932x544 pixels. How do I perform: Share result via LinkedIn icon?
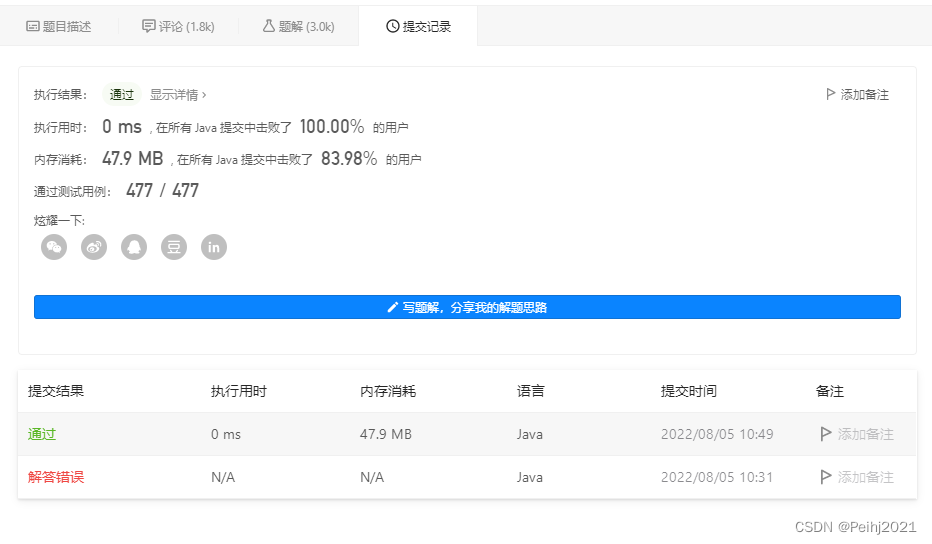214,247
